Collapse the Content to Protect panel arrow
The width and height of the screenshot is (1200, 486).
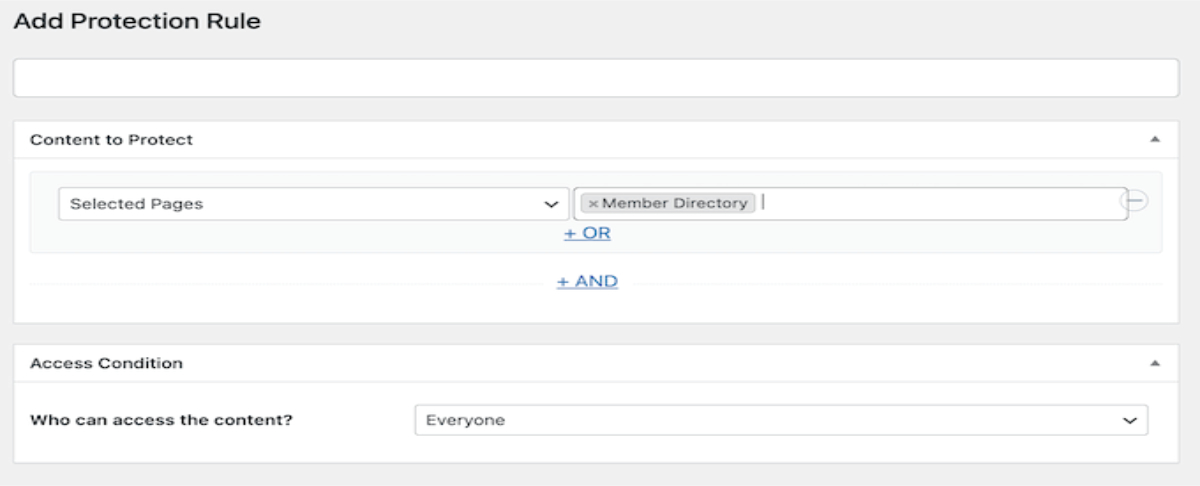tap(1155, 140)
